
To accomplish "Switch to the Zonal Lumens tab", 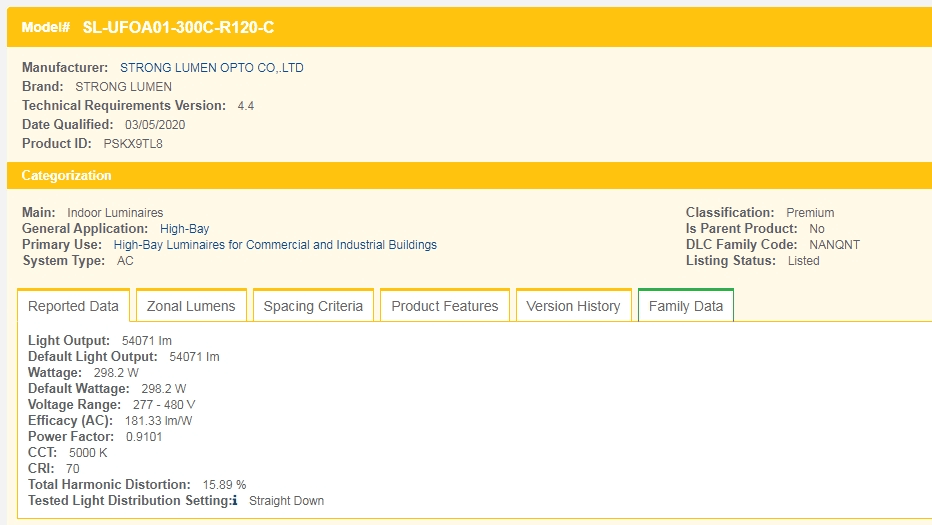I will click(x=191, y=306).
